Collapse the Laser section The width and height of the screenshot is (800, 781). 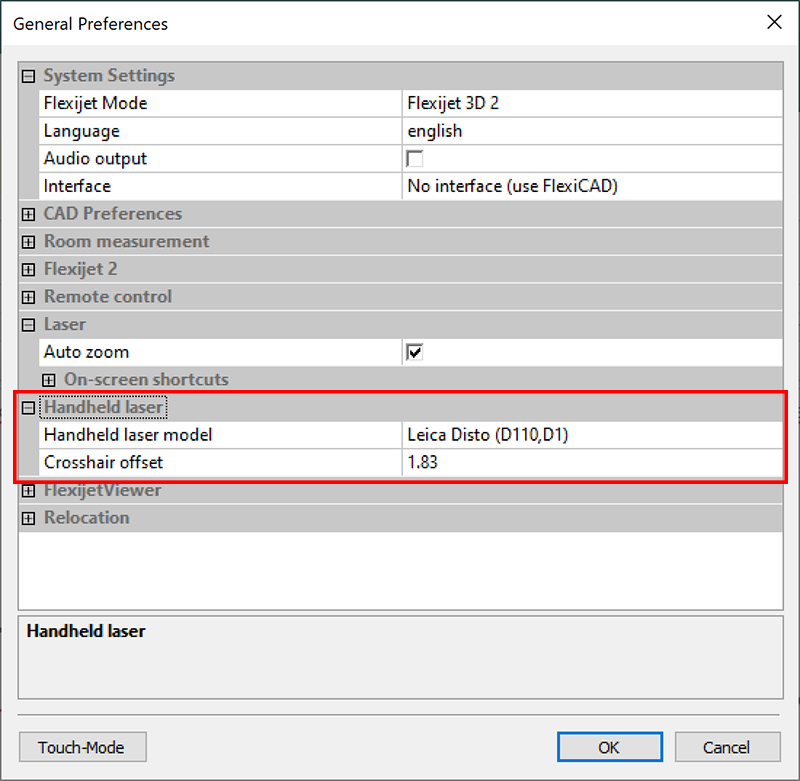coord(28,324)
